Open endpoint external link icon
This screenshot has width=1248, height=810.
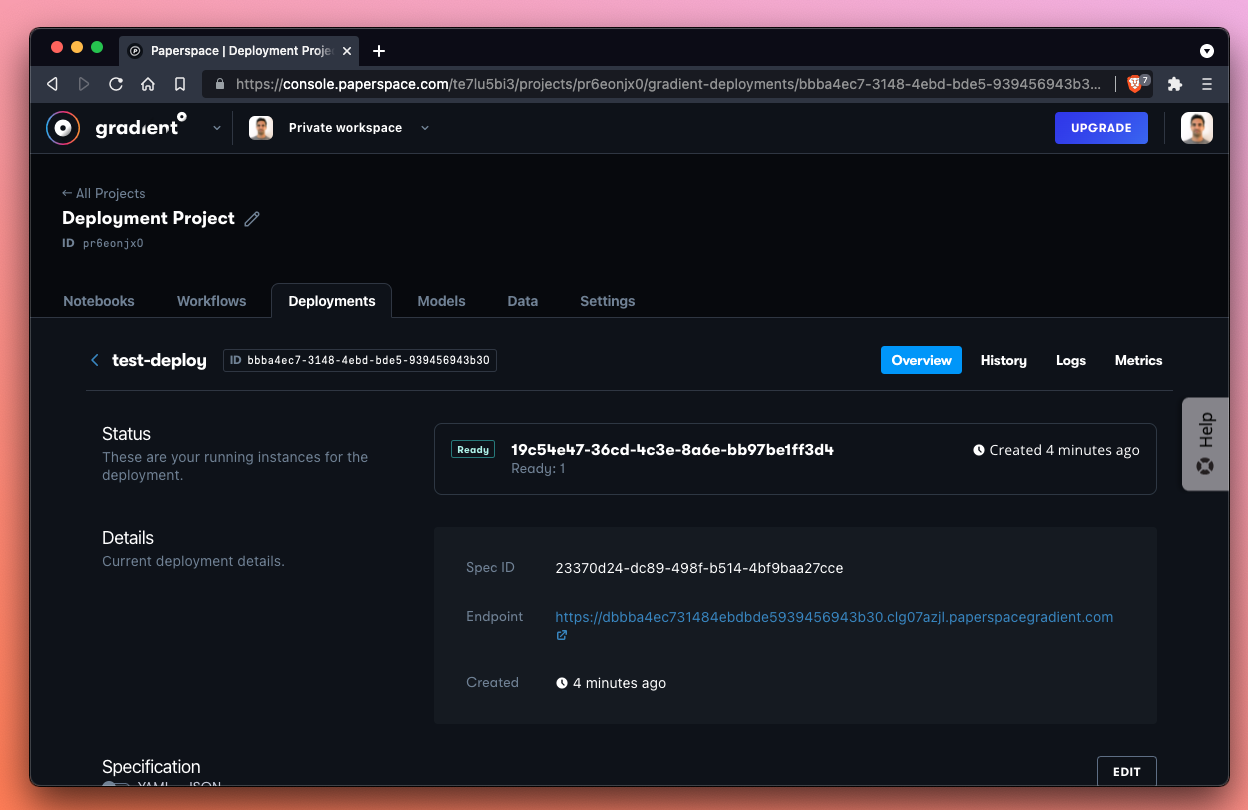(x=562, y=635)
